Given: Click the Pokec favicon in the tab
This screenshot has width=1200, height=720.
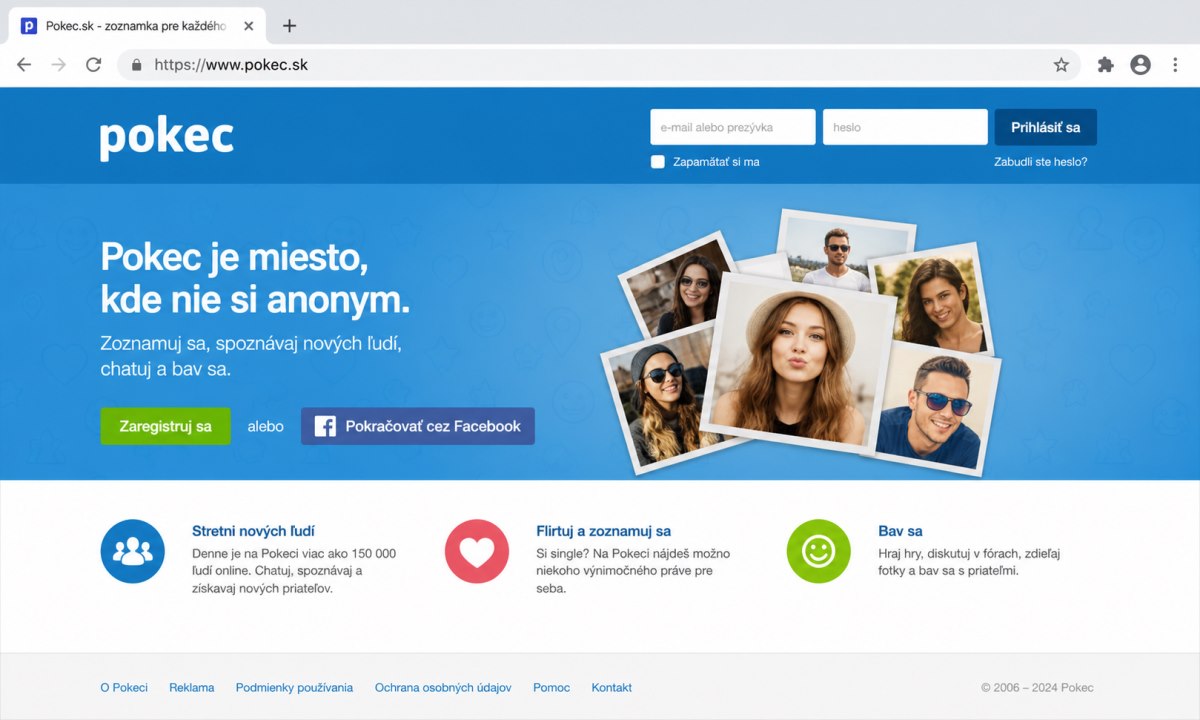Looking at the screenshot, I should 28,26.
